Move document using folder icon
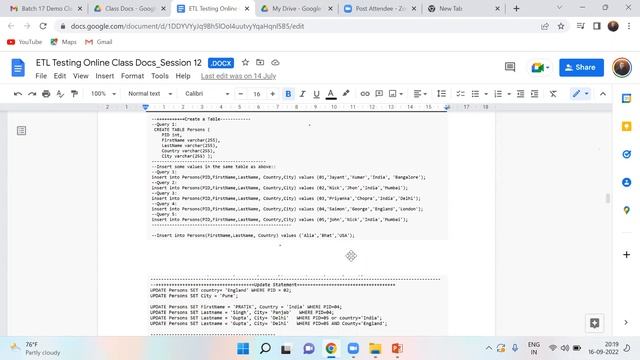 (260, 62)
